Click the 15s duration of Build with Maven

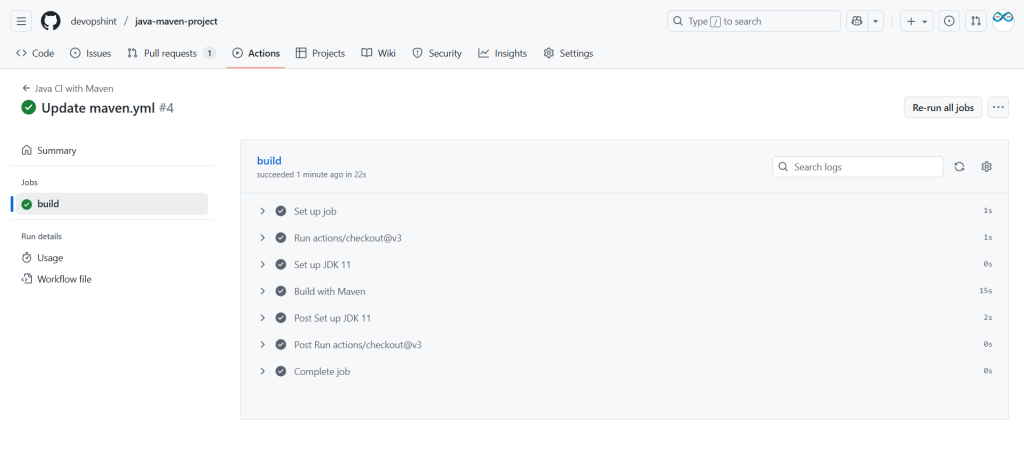986,291
